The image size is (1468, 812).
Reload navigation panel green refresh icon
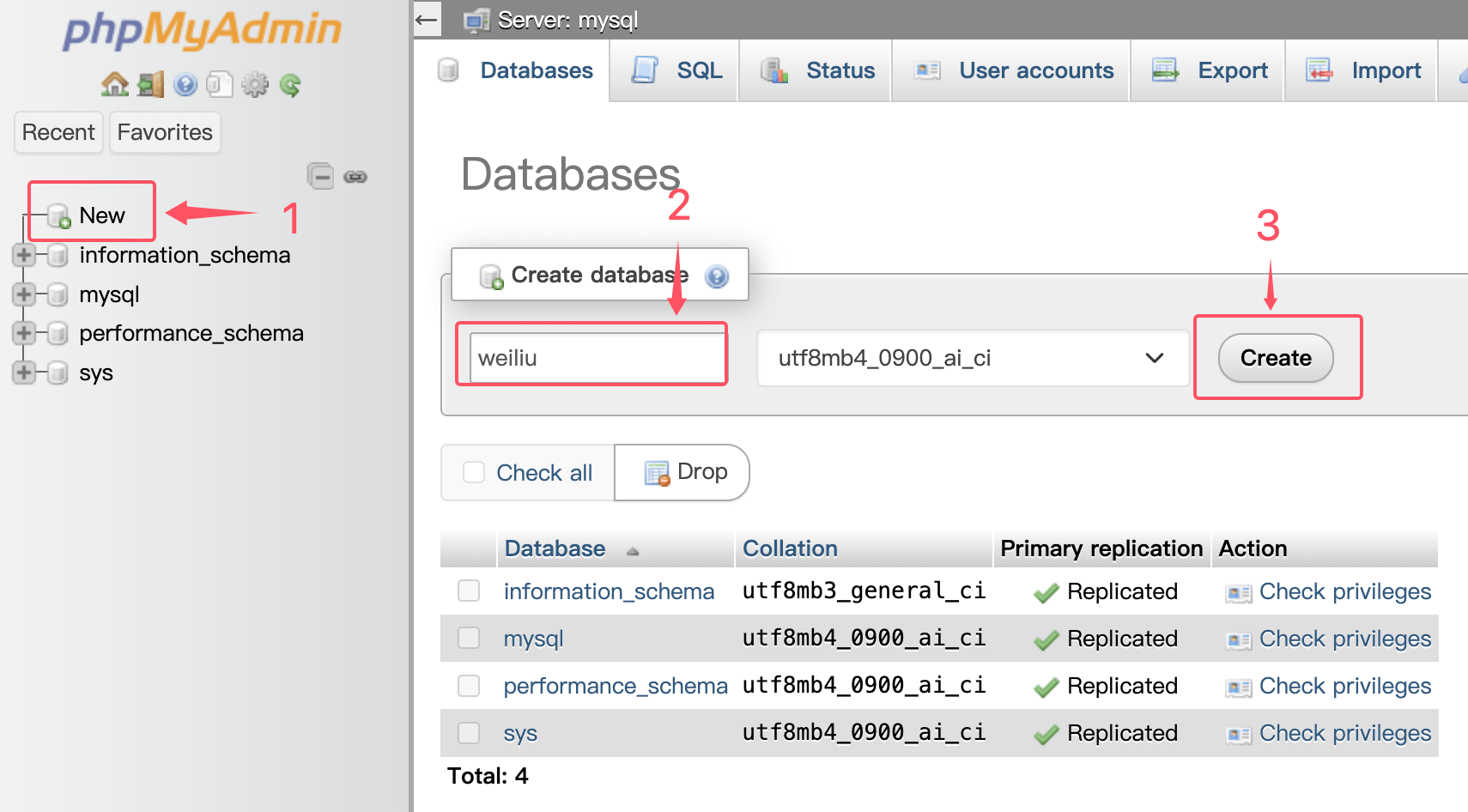pyautogui.click(x=290, y=84)
